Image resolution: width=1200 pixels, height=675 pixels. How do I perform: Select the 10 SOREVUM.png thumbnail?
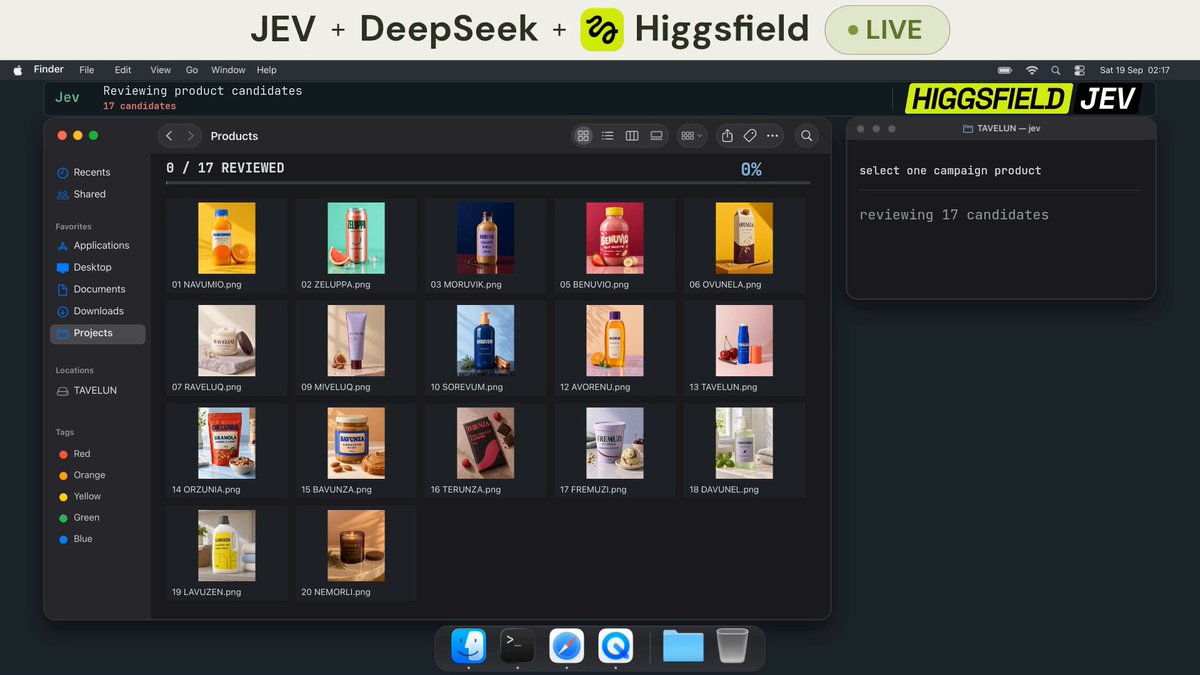coord(486,341)
